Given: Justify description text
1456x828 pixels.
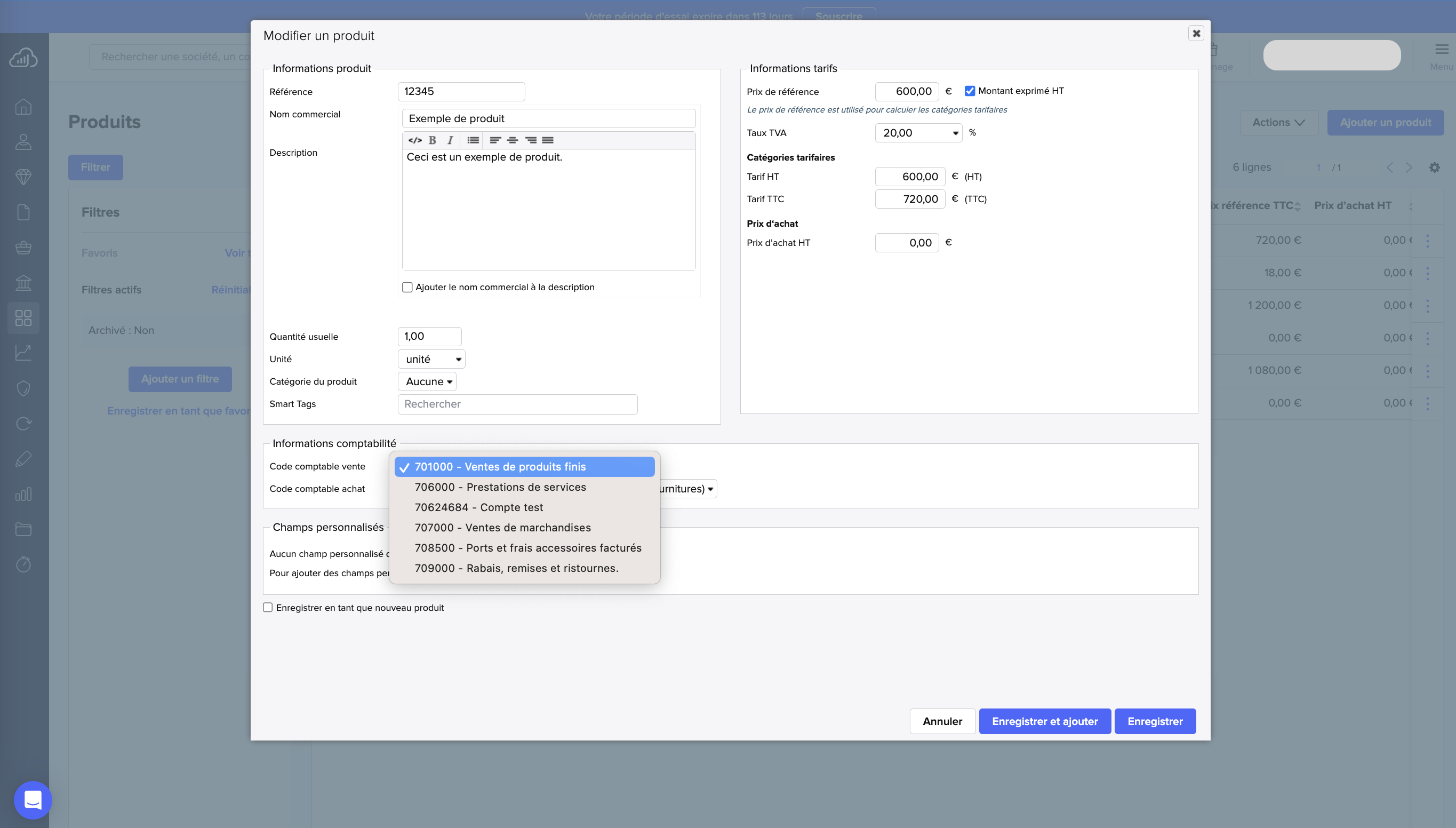Looking at the screenshot, I should [x=548, y=140].
